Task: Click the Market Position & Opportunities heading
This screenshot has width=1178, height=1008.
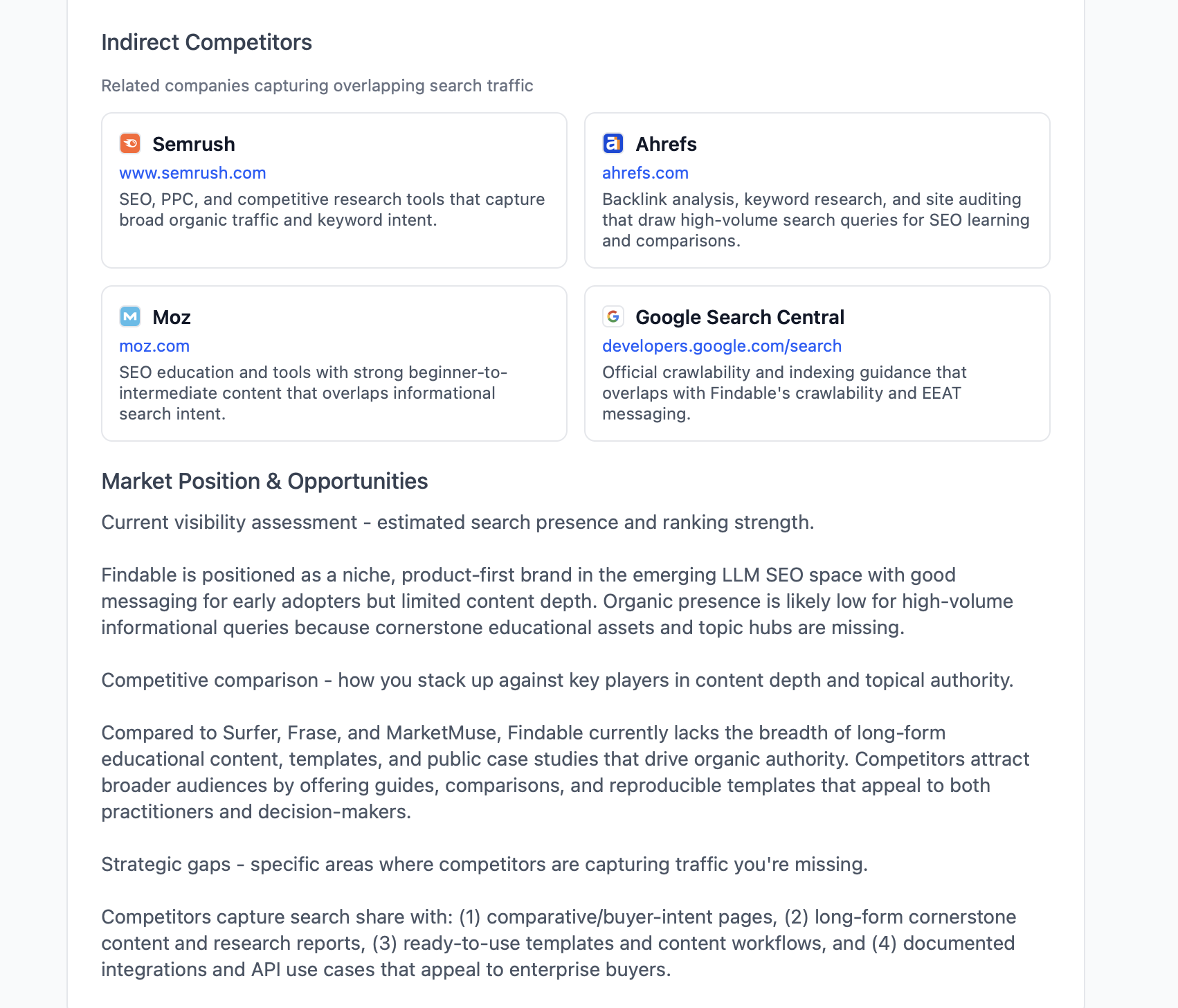Action: pyautogui.click(x=264, y=481)
